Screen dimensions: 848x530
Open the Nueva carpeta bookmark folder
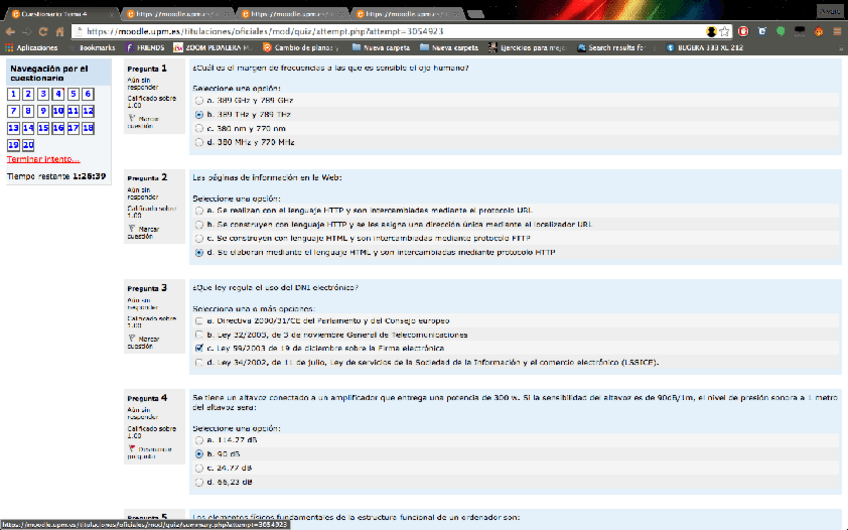[383, 47]
